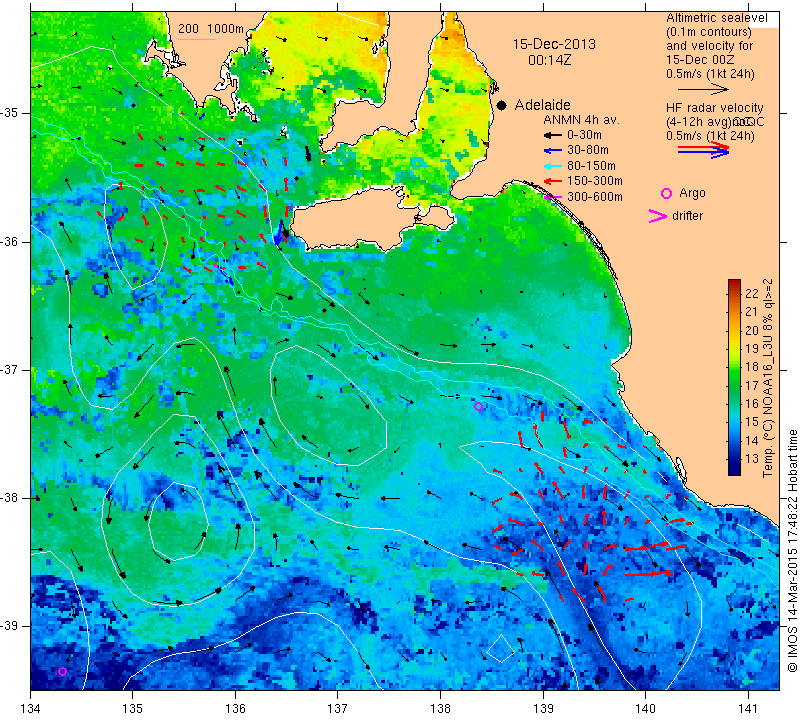This screenshot has width=800, height=720.
Task: Click the red and blue HF radar scale arrows
Action: click(703, 150)
